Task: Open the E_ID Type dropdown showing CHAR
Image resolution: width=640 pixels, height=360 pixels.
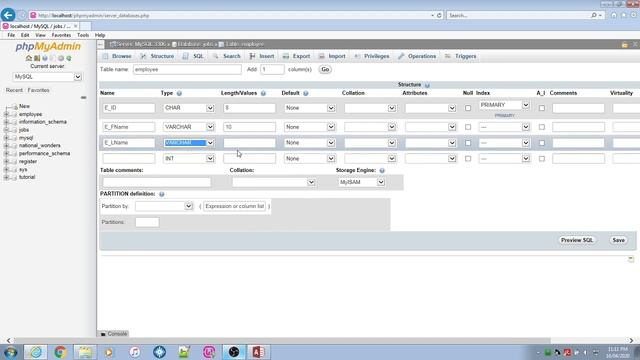Action: point(189,108)
